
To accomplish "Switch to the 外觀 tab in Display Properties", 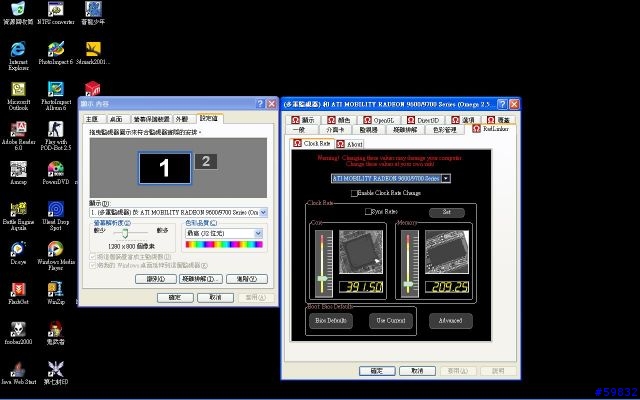I will (182, 119).
